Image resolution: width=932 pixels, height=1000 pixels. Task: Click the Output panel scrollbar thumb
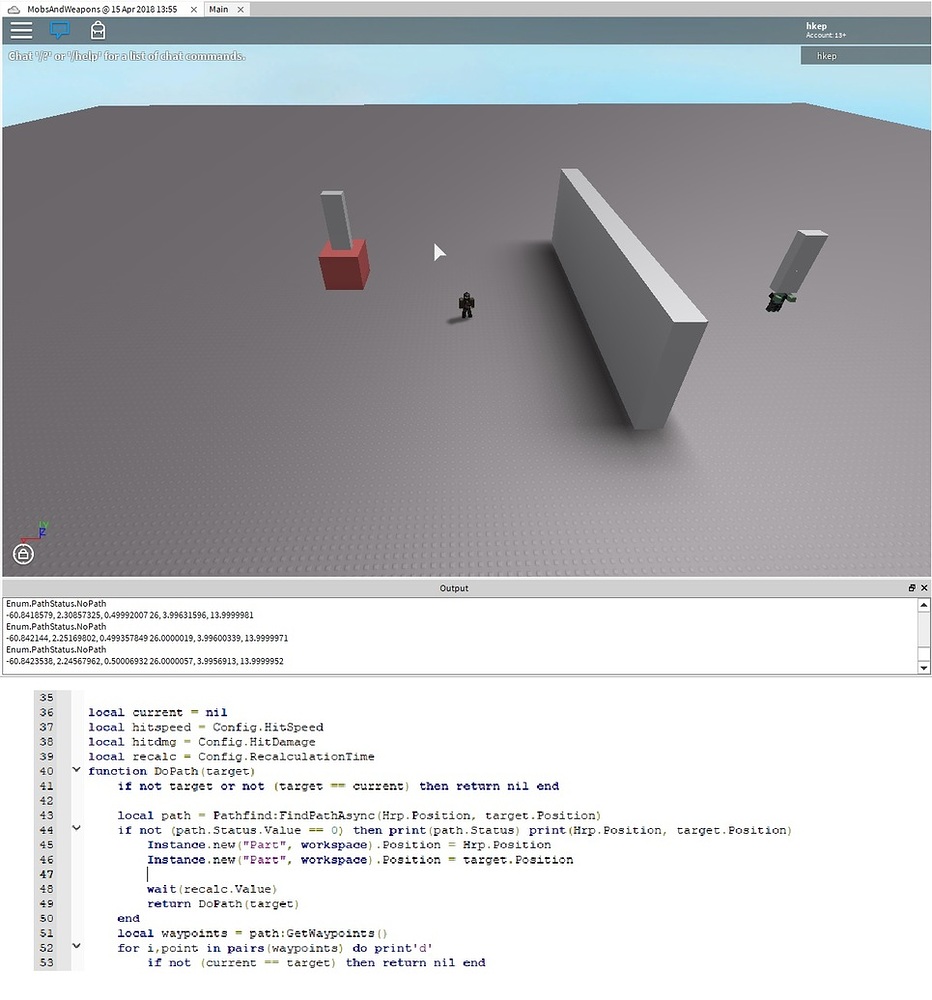pyautogui.click(x=924, y=654)
